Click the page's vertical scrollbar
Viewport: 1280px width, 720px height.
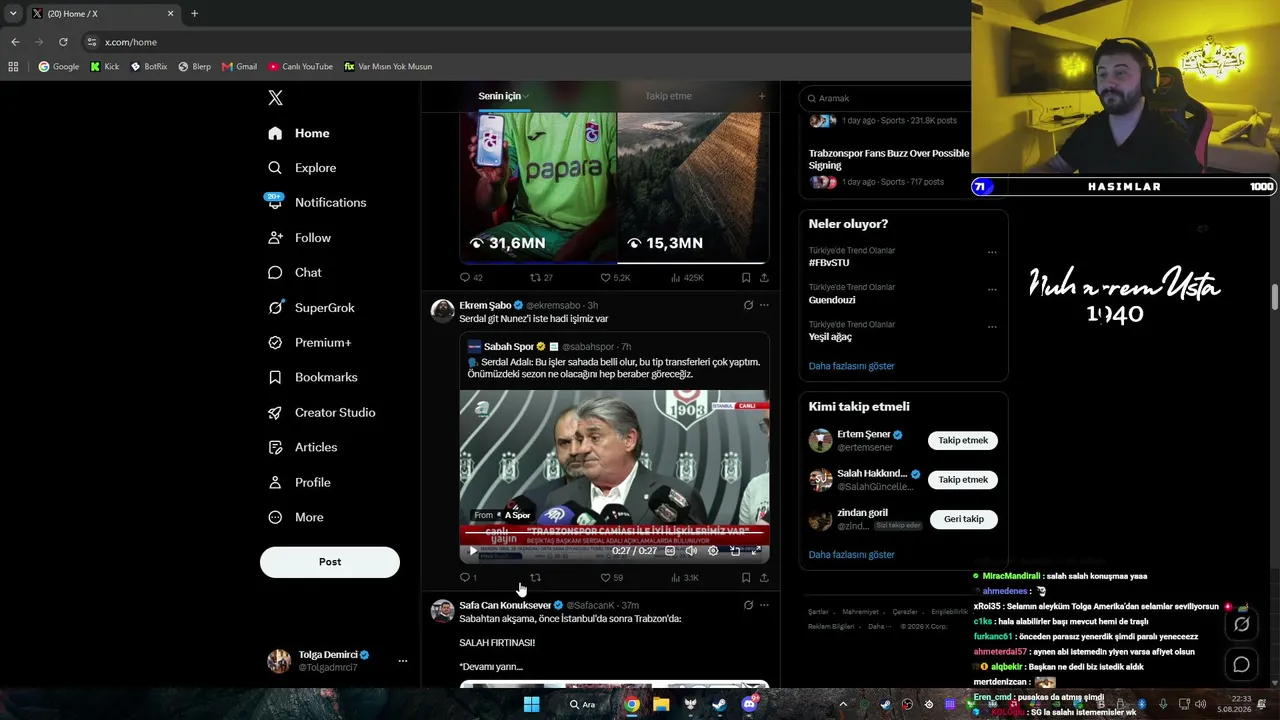pos(1275,297)
